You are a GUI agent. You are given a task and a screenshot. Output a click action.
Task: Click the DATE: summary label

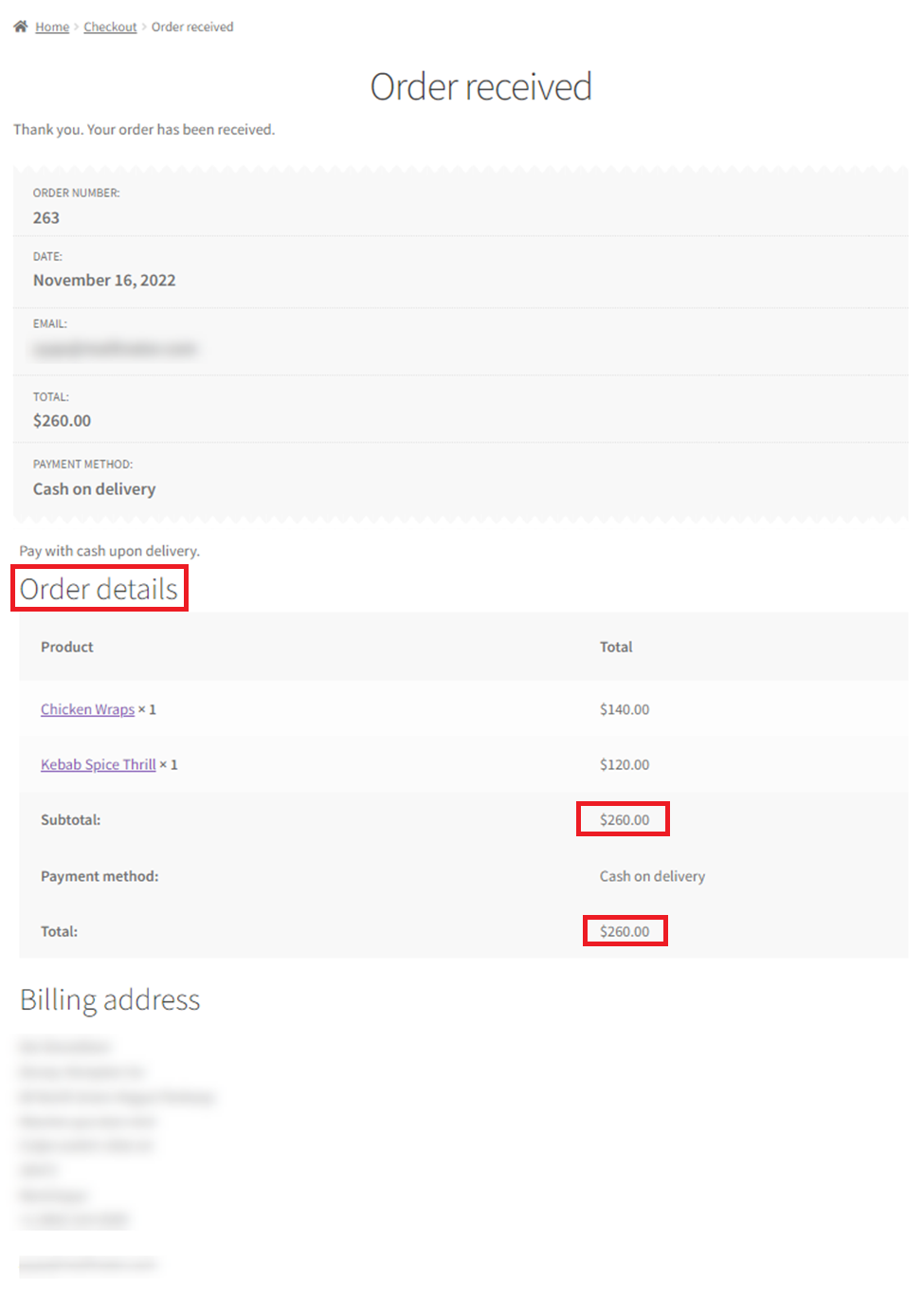tap(47, 257)
